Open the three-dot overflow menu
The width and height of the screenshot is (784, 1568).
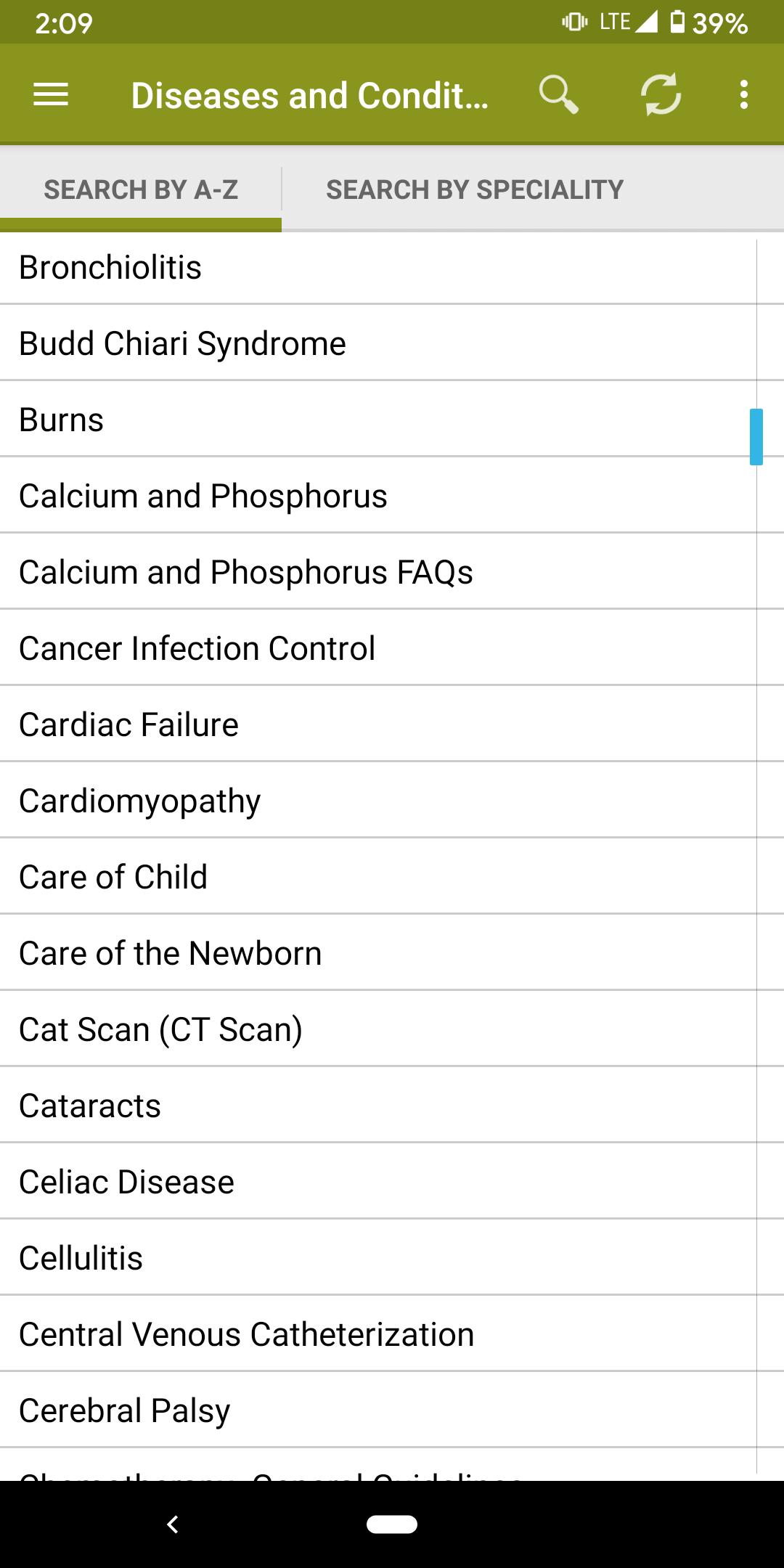click(x=743, y=94)
